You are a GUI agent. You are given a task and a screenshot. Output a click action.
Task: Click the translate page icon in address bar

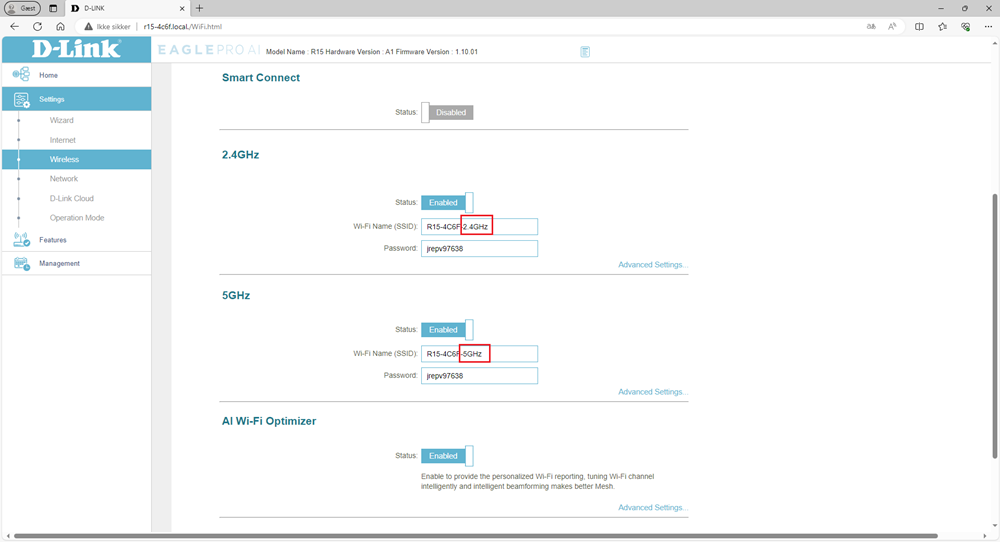tap(871, 27)
